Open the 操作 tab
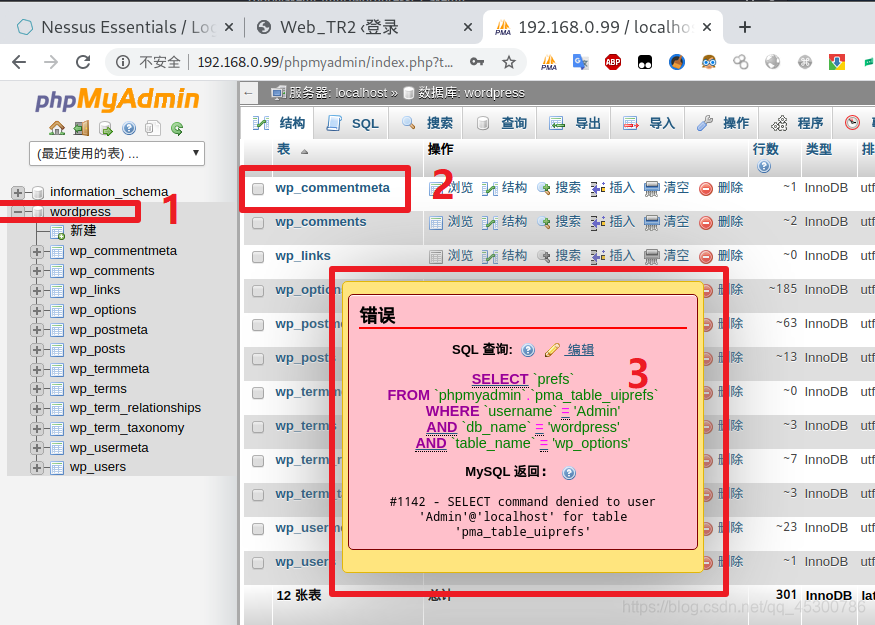The height and width of the screenshot is (625, 875). pos(723,123)
